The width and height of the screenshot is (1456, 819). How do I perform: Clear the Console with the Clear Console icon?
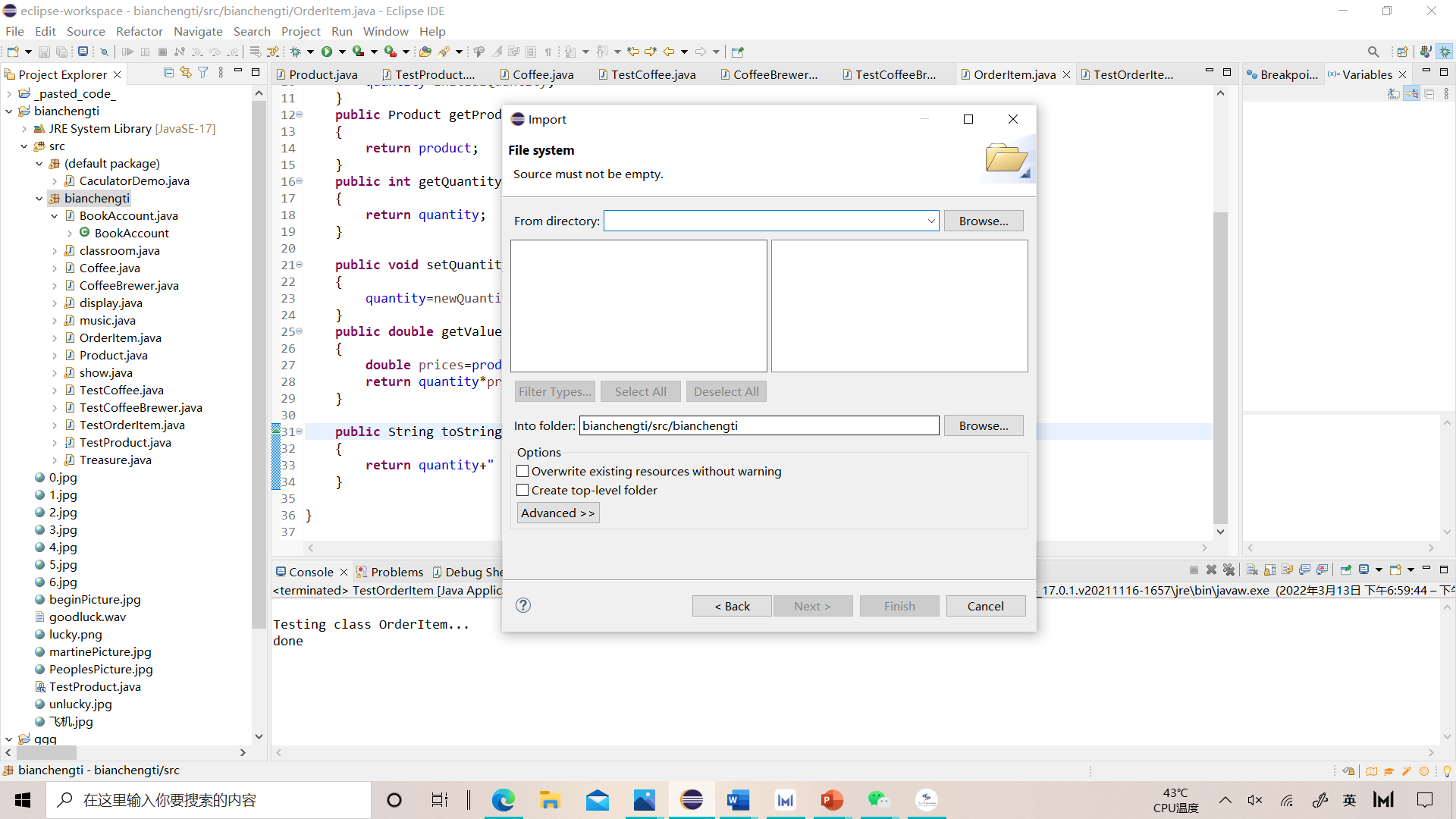click(1251, 570)
